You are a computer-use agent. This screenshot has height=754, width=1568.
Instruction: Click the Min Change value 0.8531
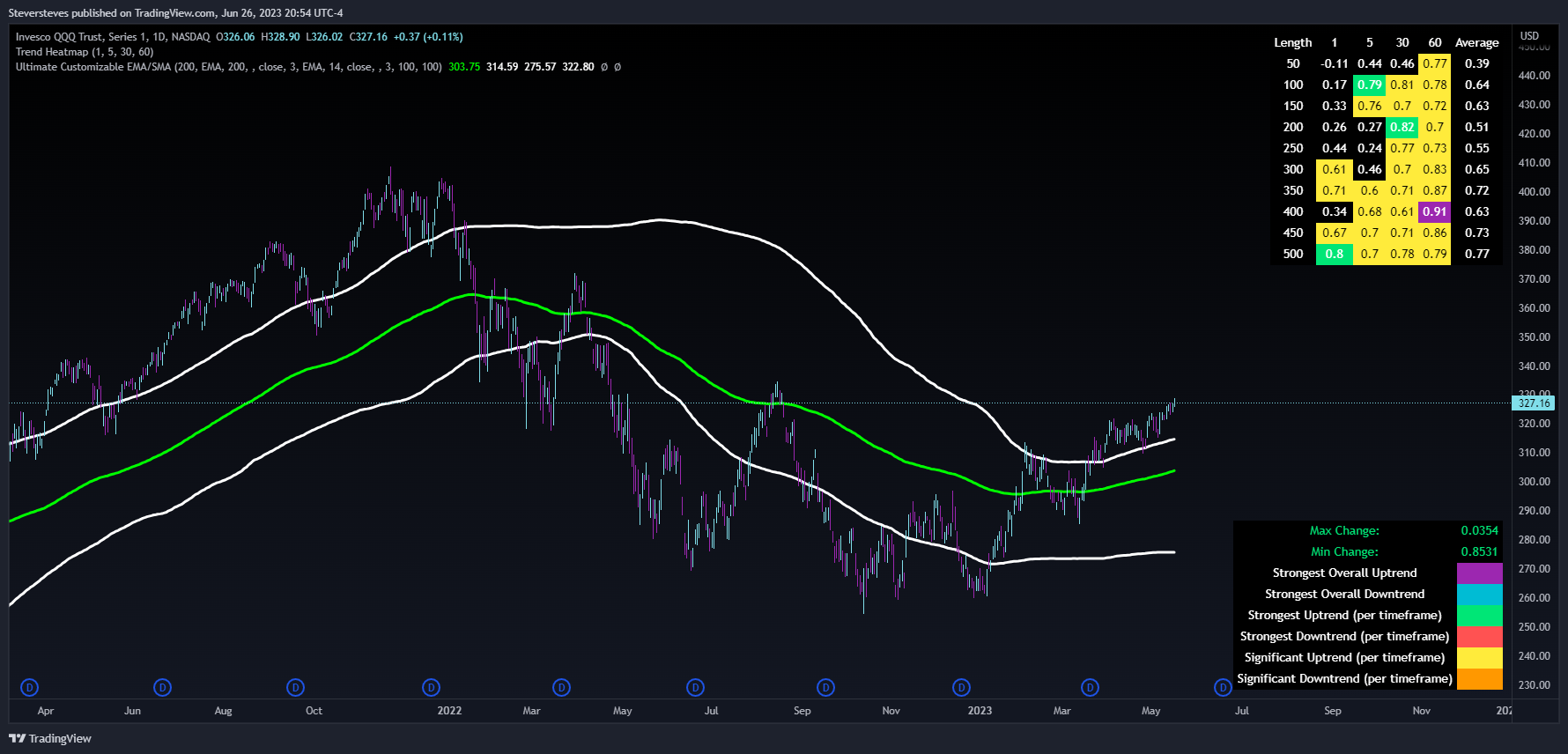pyautogui.click(x=1479, y=551)
